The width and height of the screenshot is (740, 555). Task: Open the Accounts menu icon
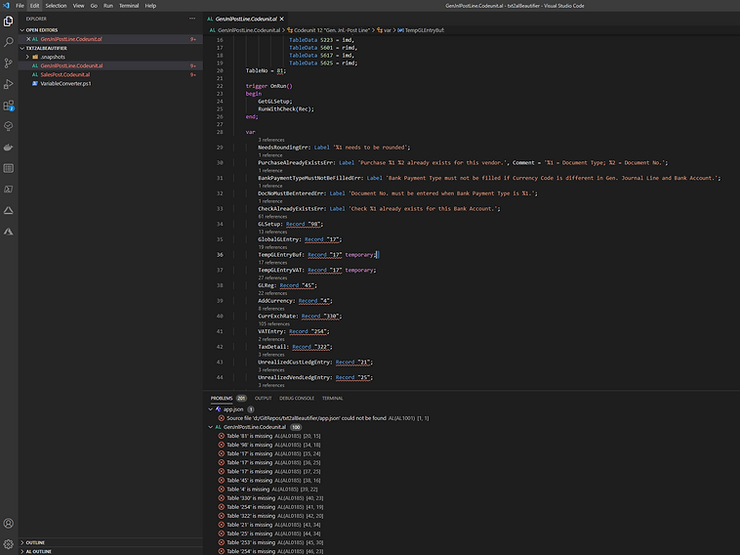tap(9, 523)
